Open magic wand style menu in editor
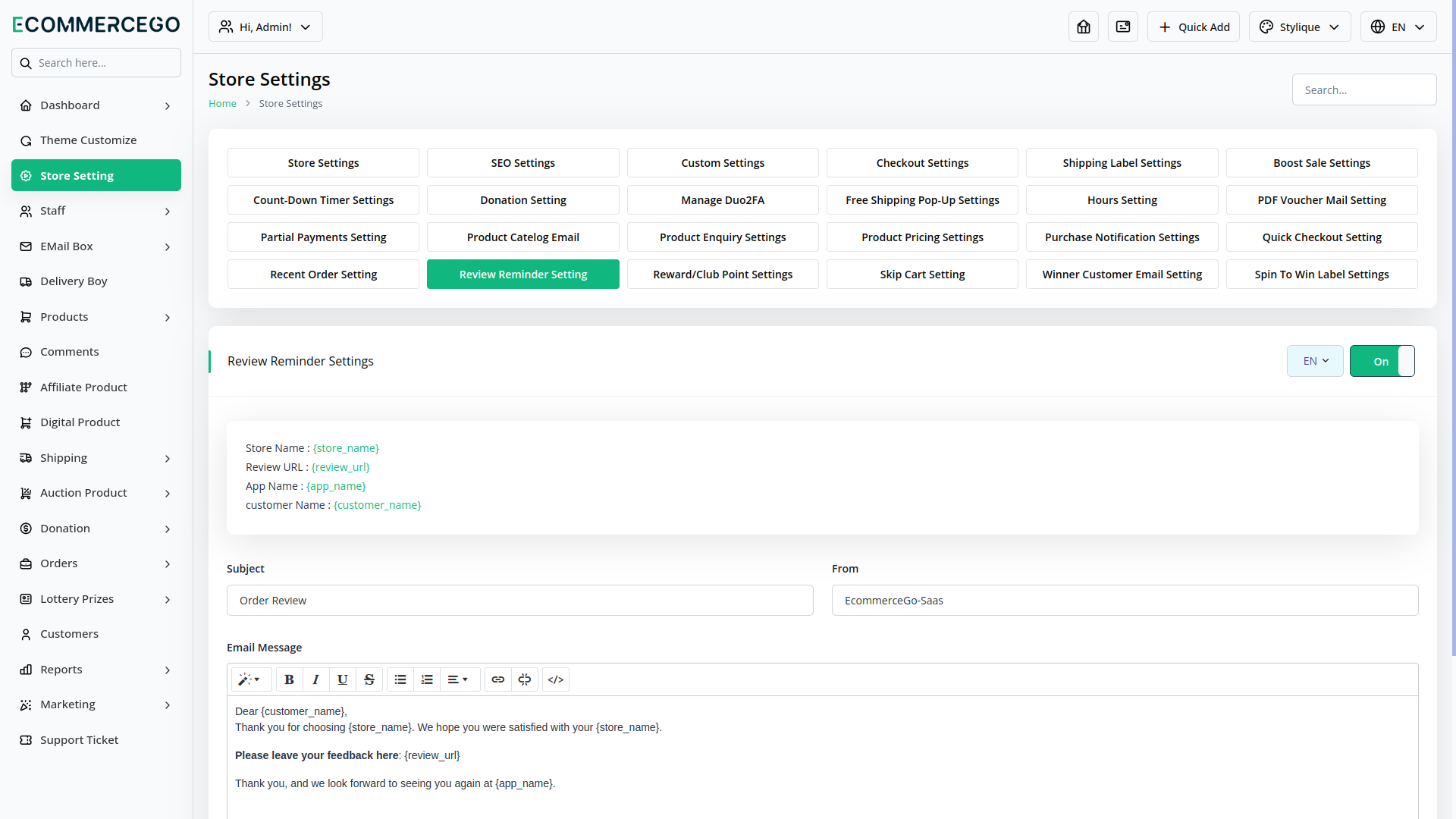 [249, 679]
